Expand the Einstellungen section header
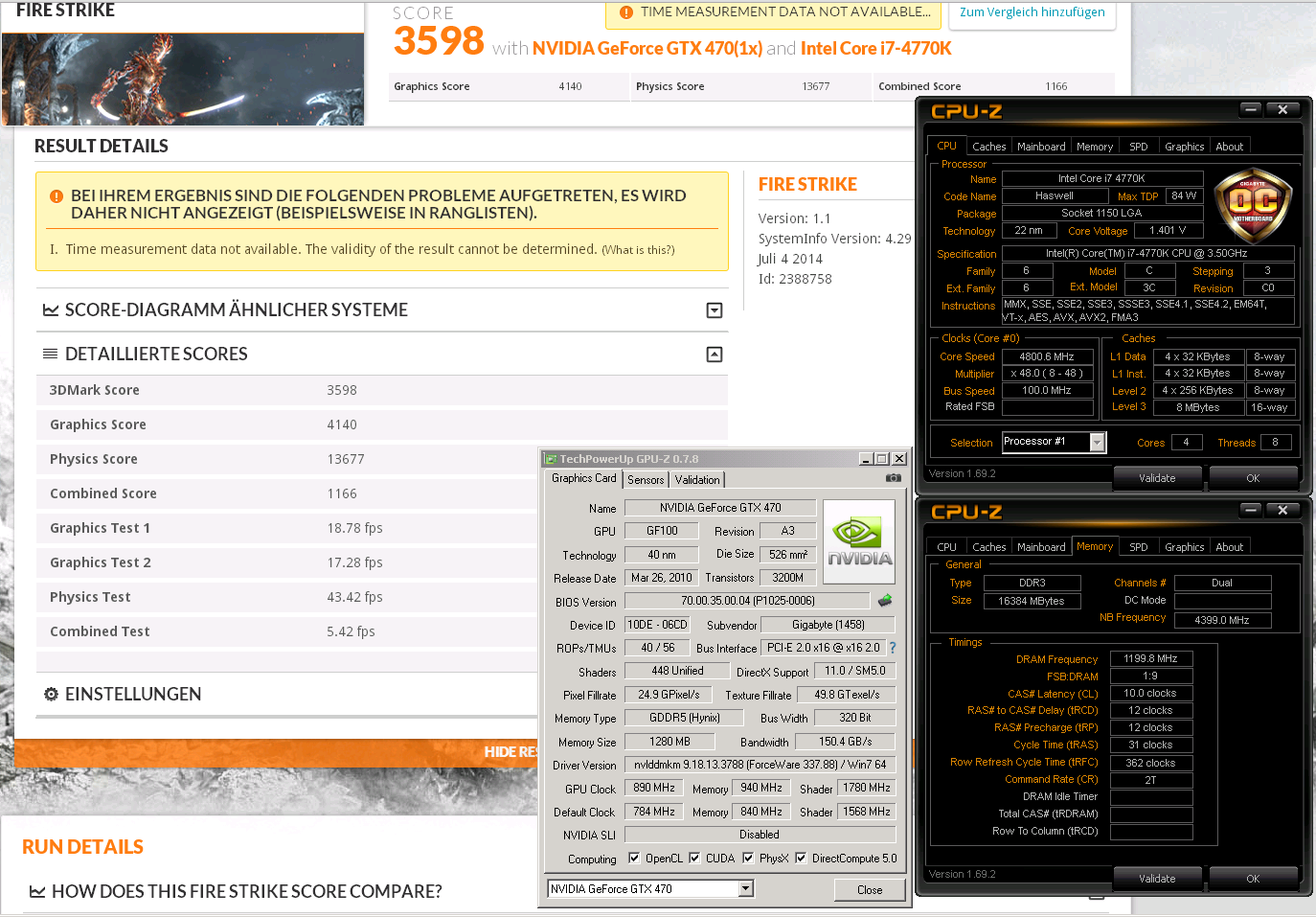The width and height of the screenshot is (1316, 917). point(133,694)
